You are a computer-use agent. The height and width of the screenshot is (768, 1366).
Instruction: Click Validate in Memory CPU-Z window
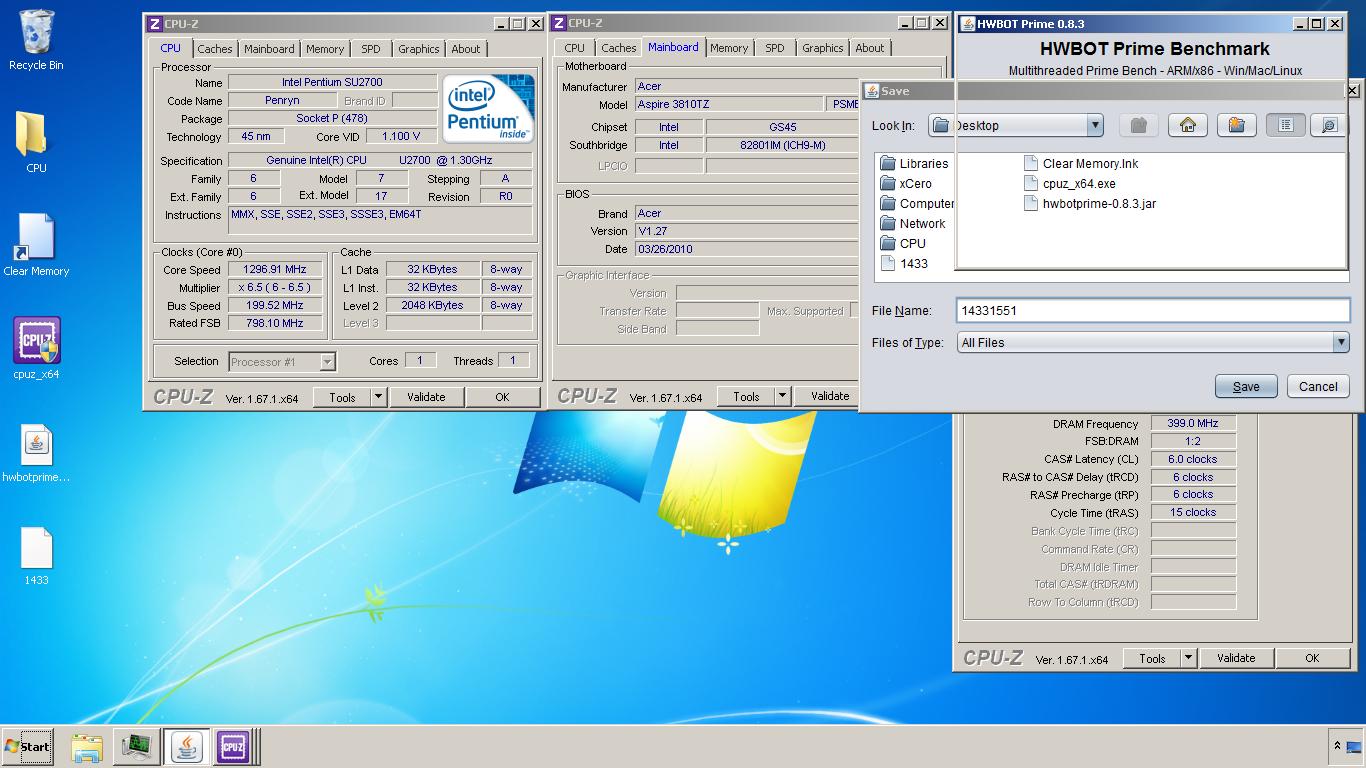click(x=1236, y=658)
